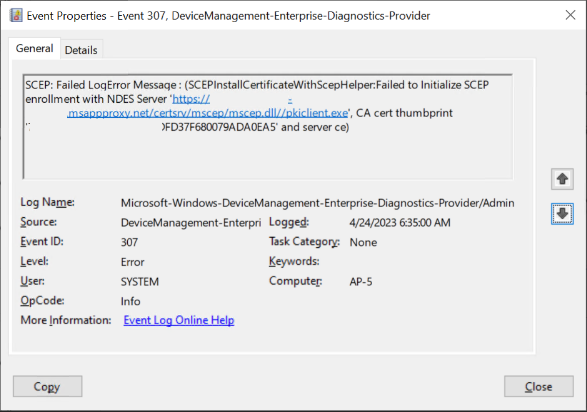The height and width of the screenshot is (412, 587).
Task: Click the OpCode value Info
Action: click(x=130, y=301)
